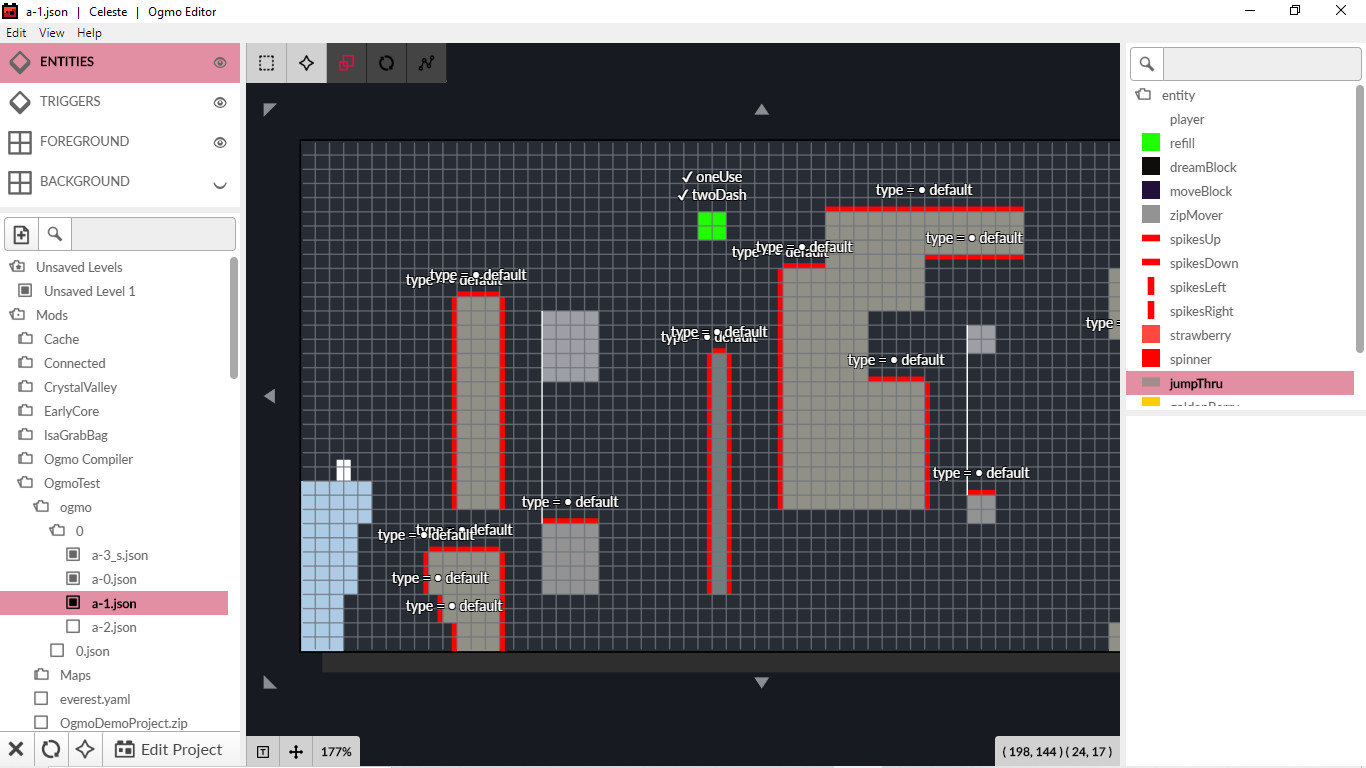Select the rotate tool in the toolbar
The image size is (1366, 768).
pyautogui.click(x=386, y=62)
